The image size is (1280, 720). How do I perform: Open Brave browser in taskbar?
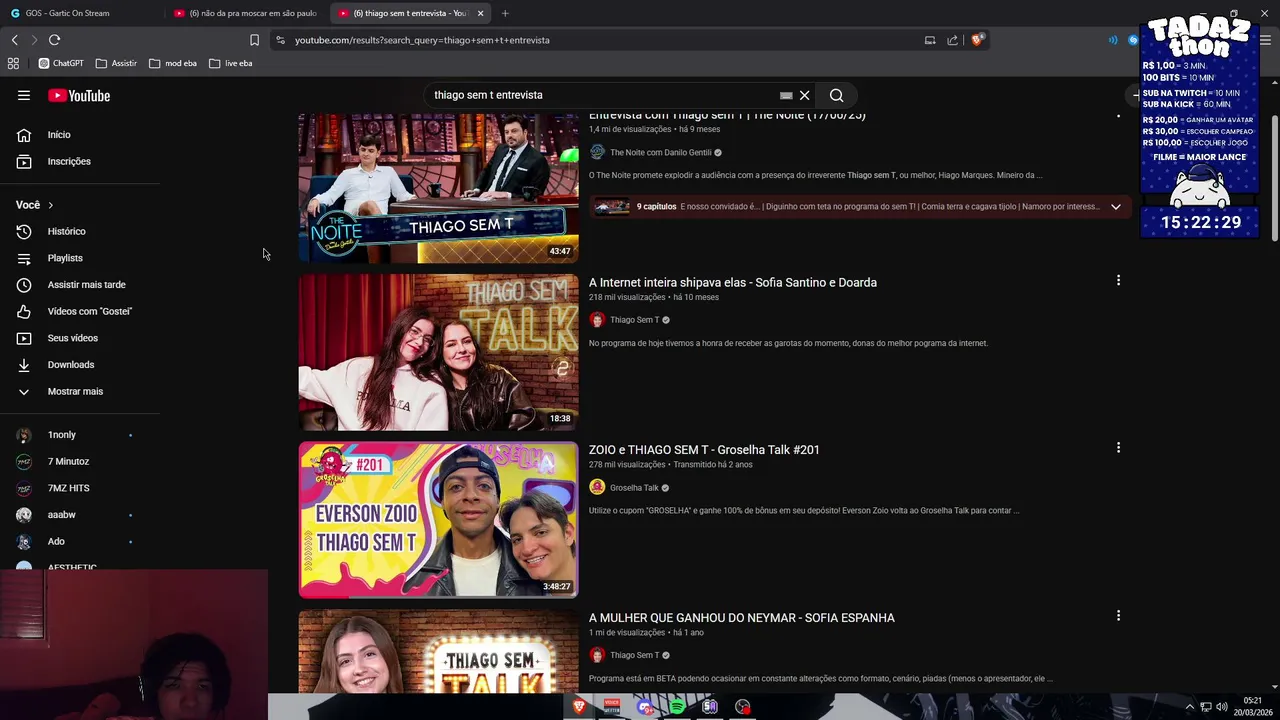(579, 707)
